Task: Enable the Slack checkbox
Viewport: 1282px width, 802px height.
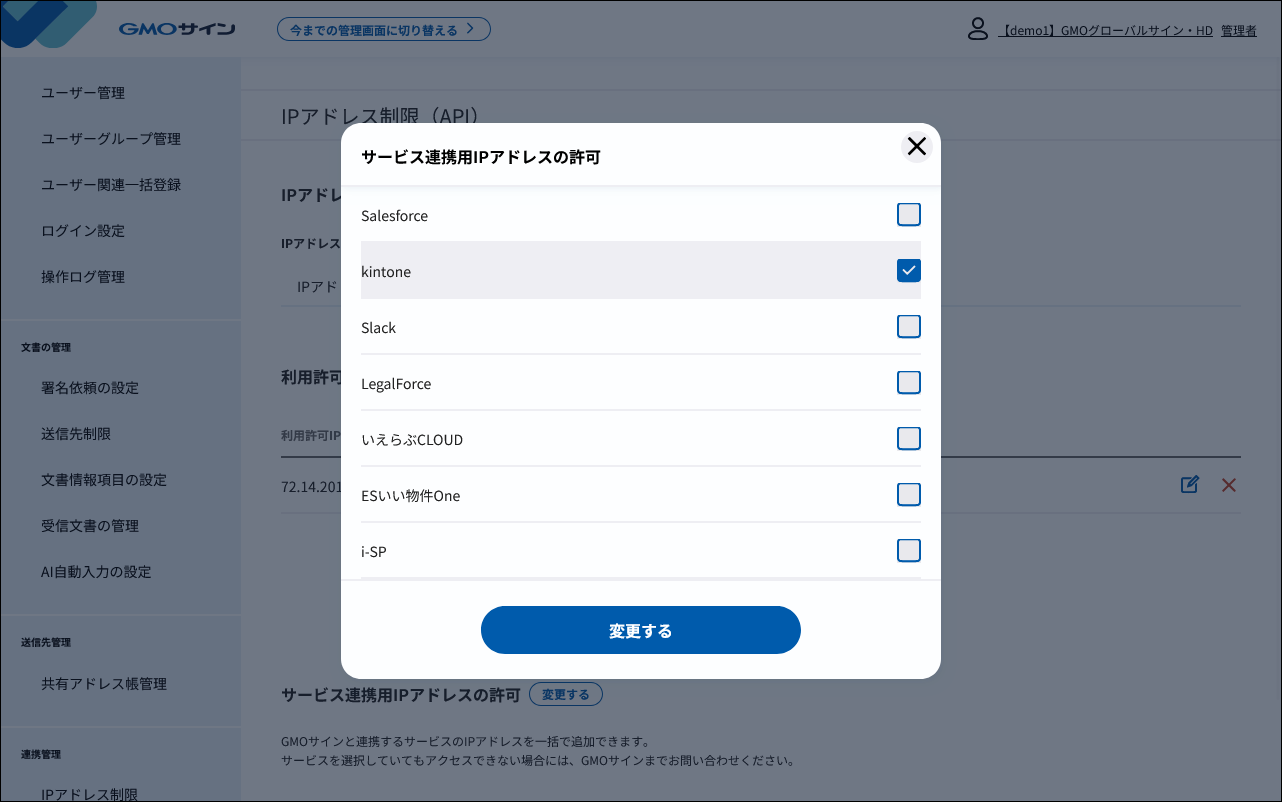Action: click(x=908, y=327)
